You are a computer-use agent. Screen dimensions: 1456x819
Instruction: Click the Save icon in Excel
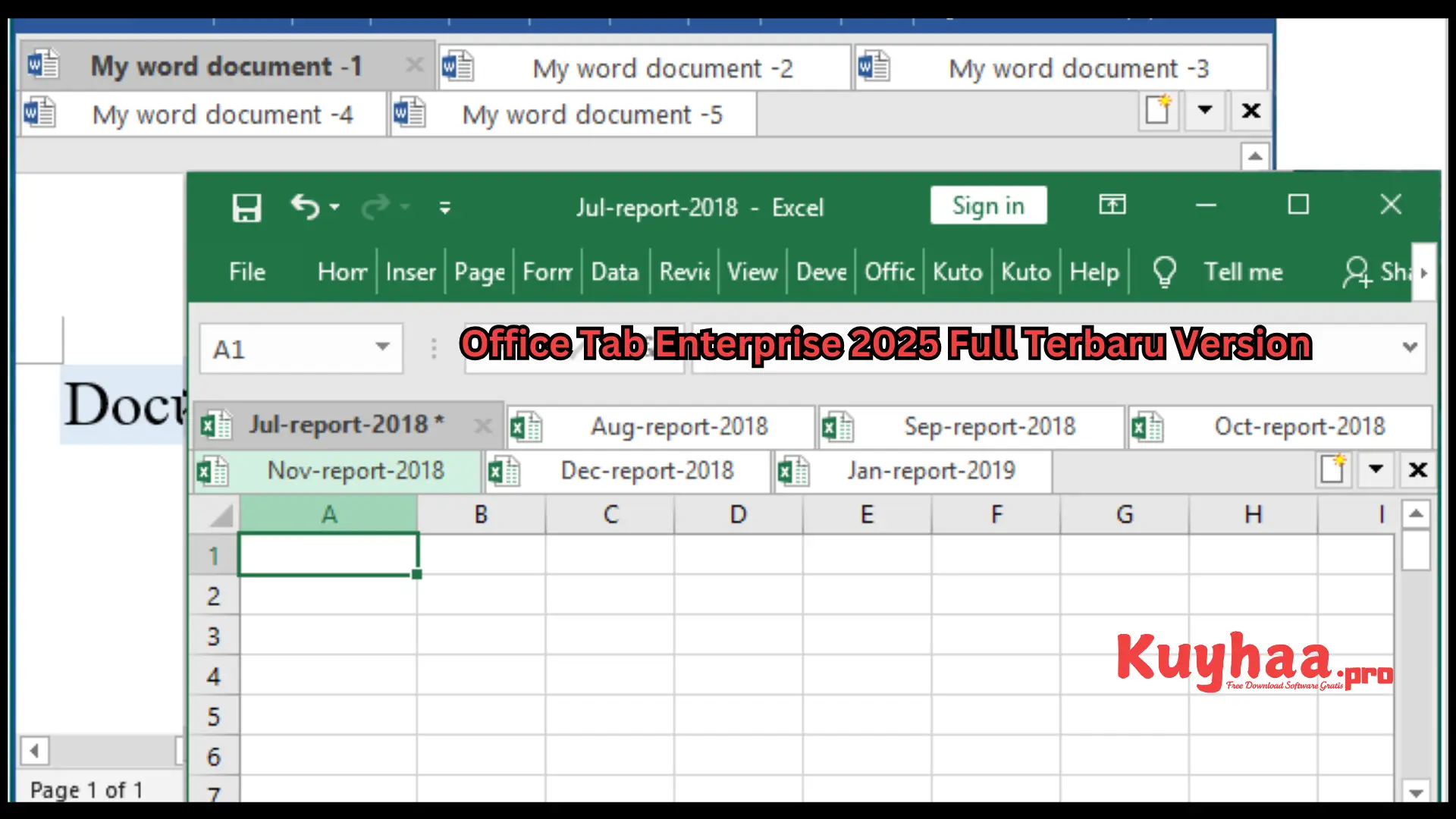click(x=245, y=206)
